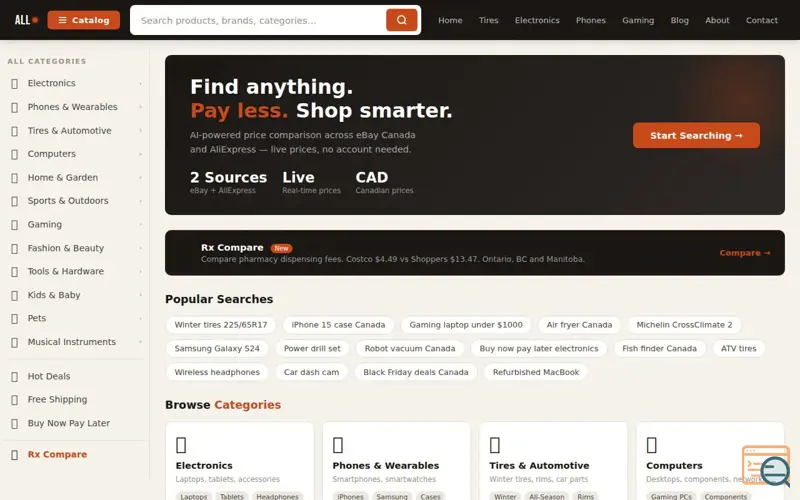Expand Computers chevron in sidebar

point(140,154)
